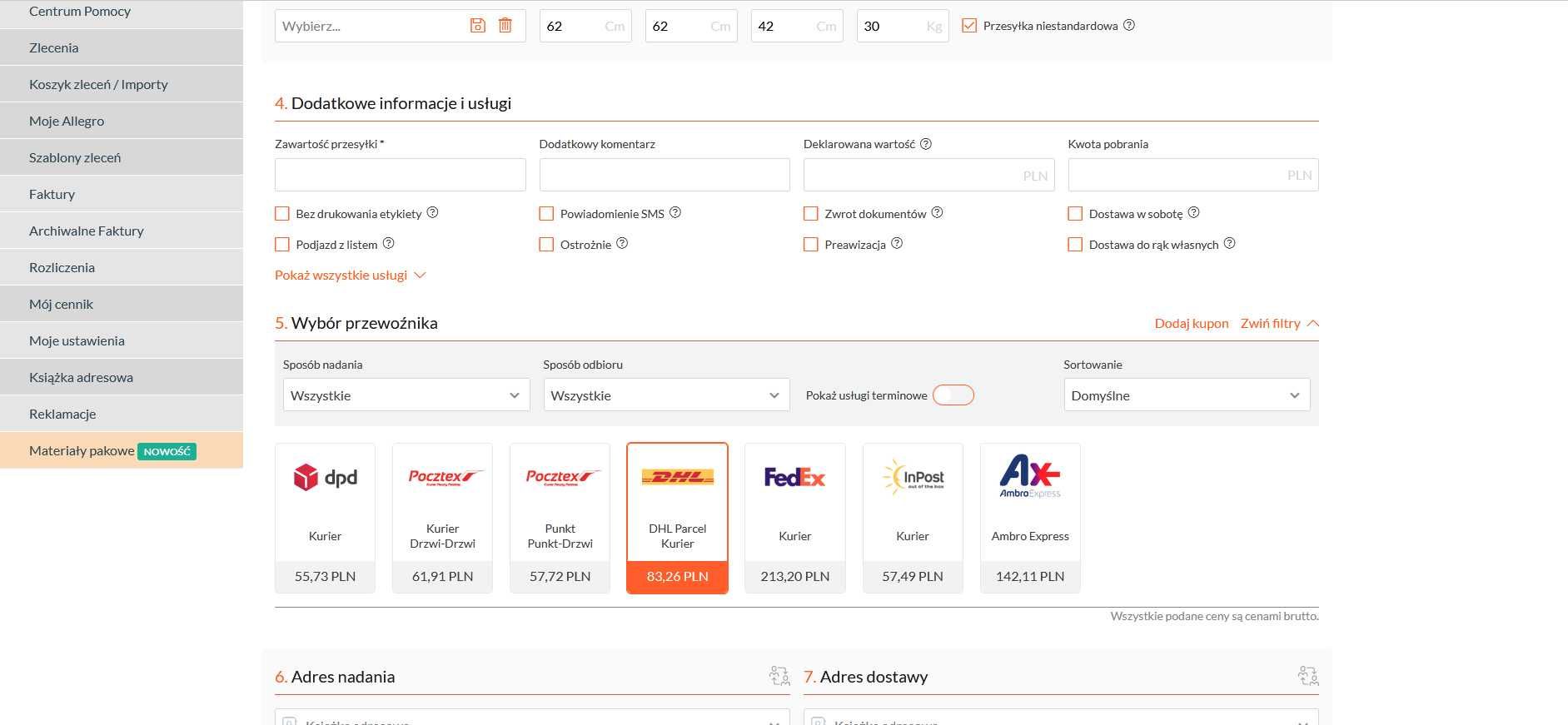
Task: Tick the Ostrożnie checkbox
Action: pyautogui.click(x=546, y=245)
